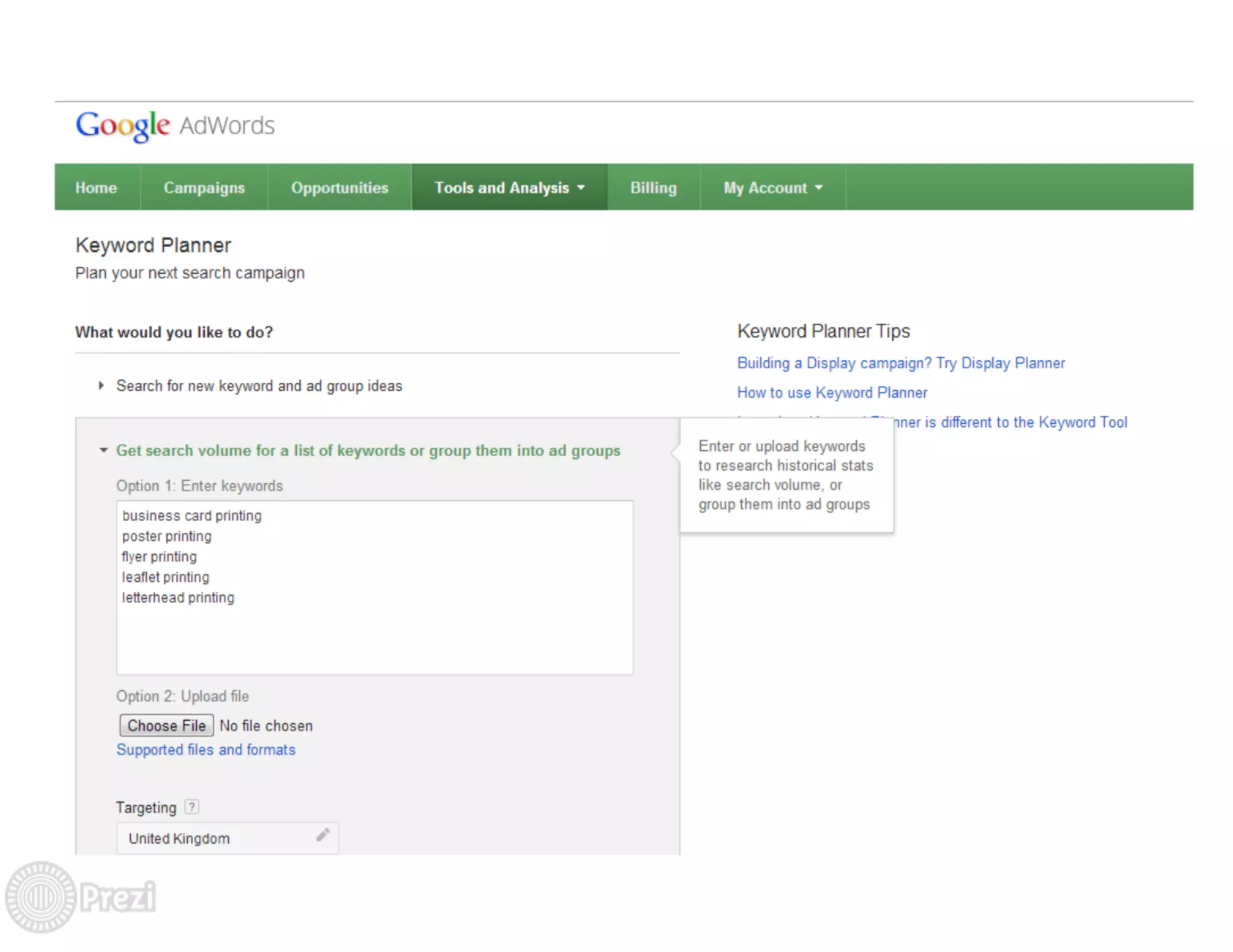Click the Choose File button
The image size is (1233, 952).
click(x=167, y=726)
